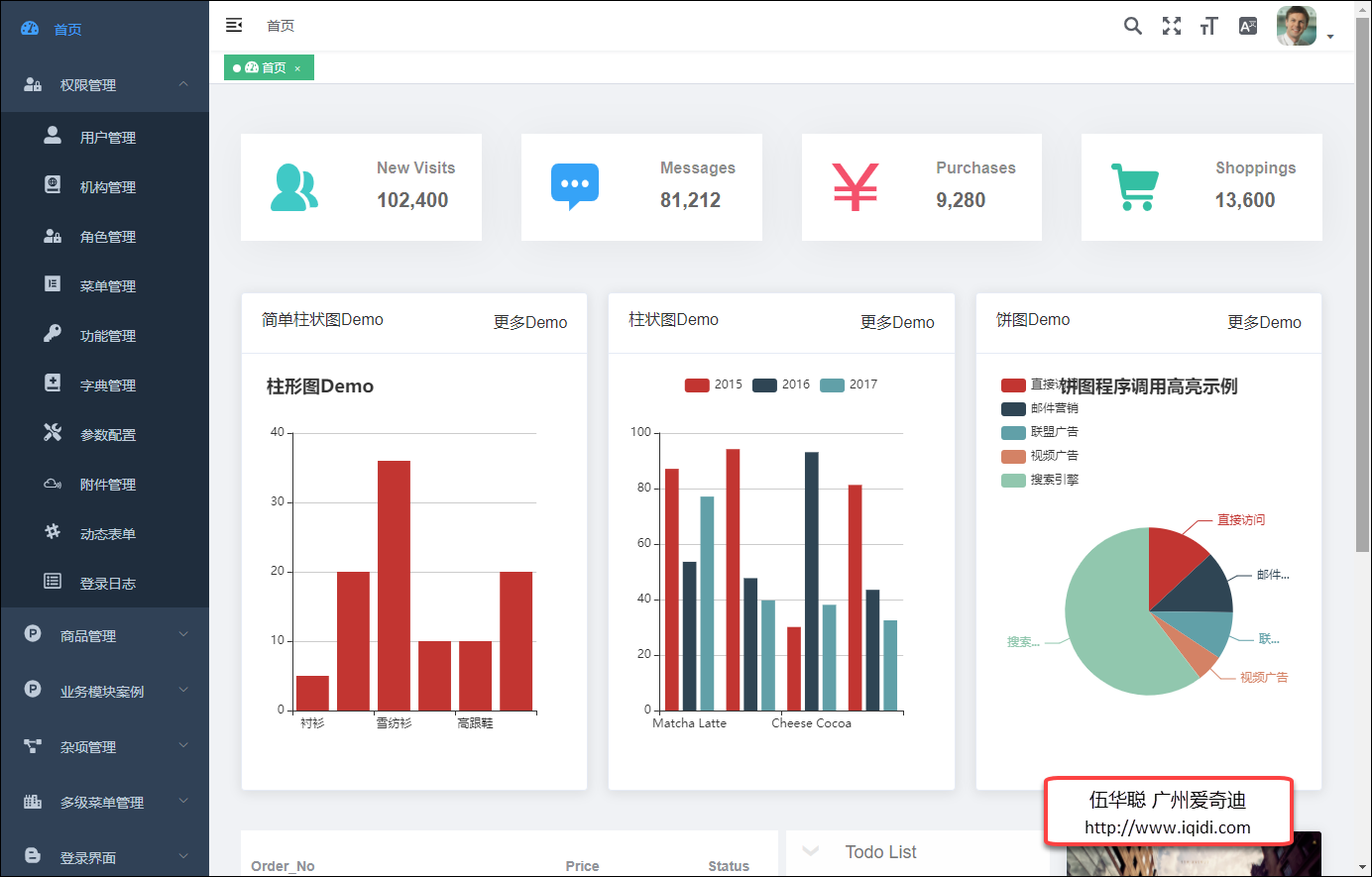This screenshot has width=1372, height=877.
Task: Toggle 搜索引擎 legend item in pie chart
Action: pyautogui.click(x=1040, y=480)
